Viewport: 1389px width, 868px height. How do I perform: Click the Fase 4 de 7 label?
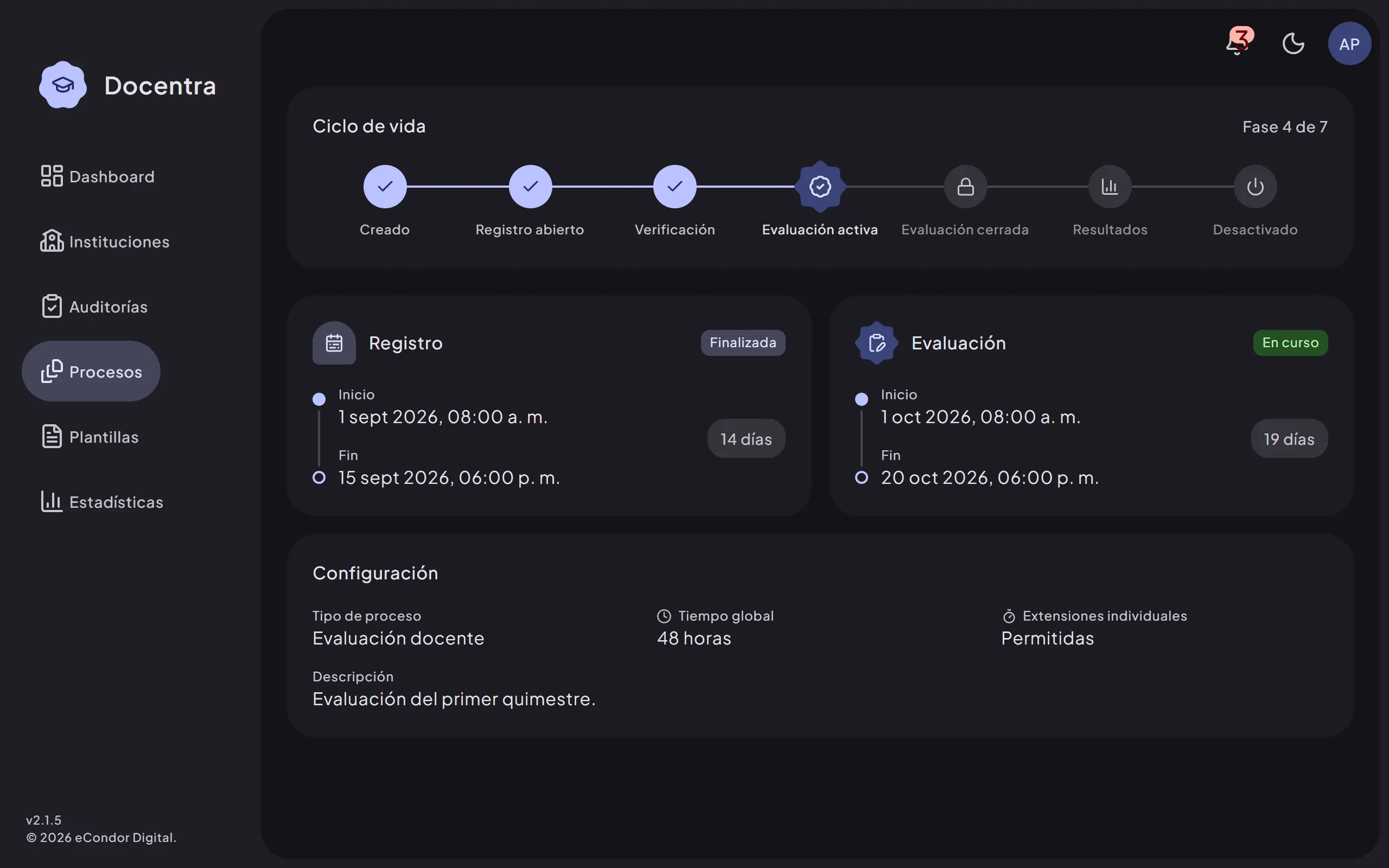pos(1284,127)
